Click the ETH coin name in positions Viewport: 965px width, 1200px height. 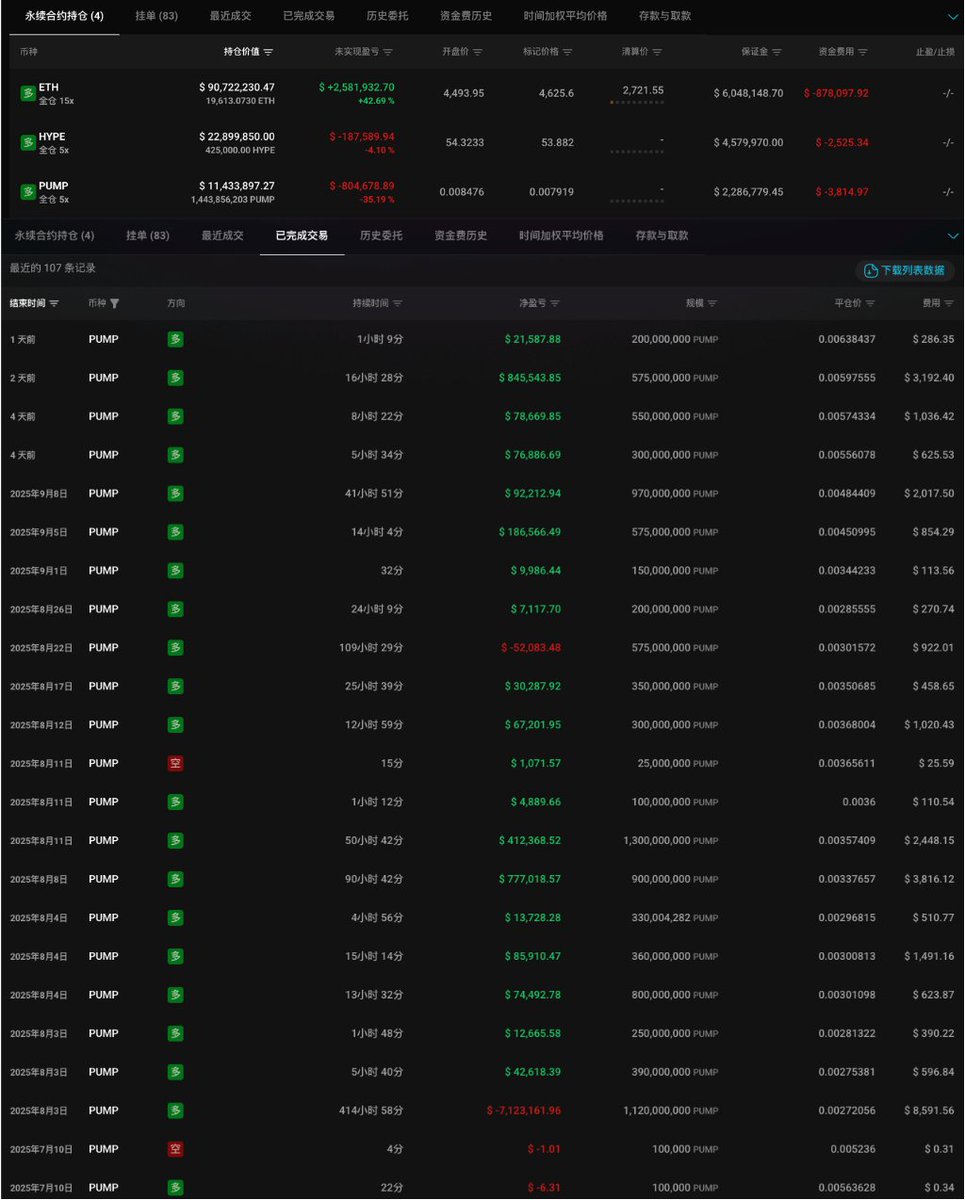click(49, 88)
